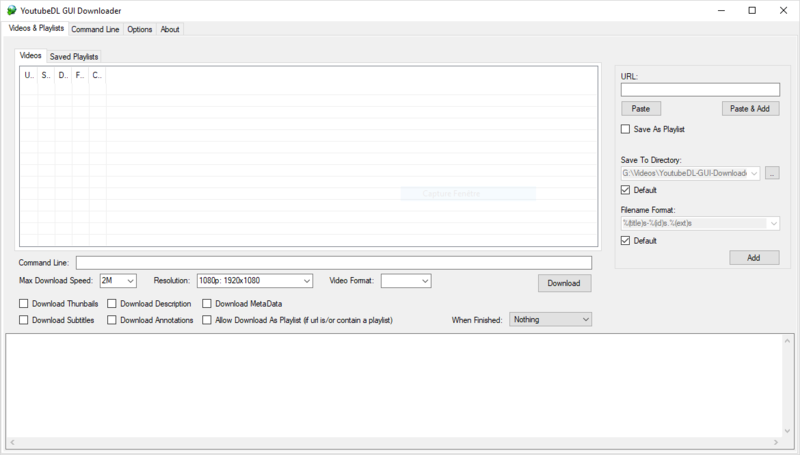This screenshot has height=455, width=800.
Task: Click the Paste & Add button
Action: point(750,109)
